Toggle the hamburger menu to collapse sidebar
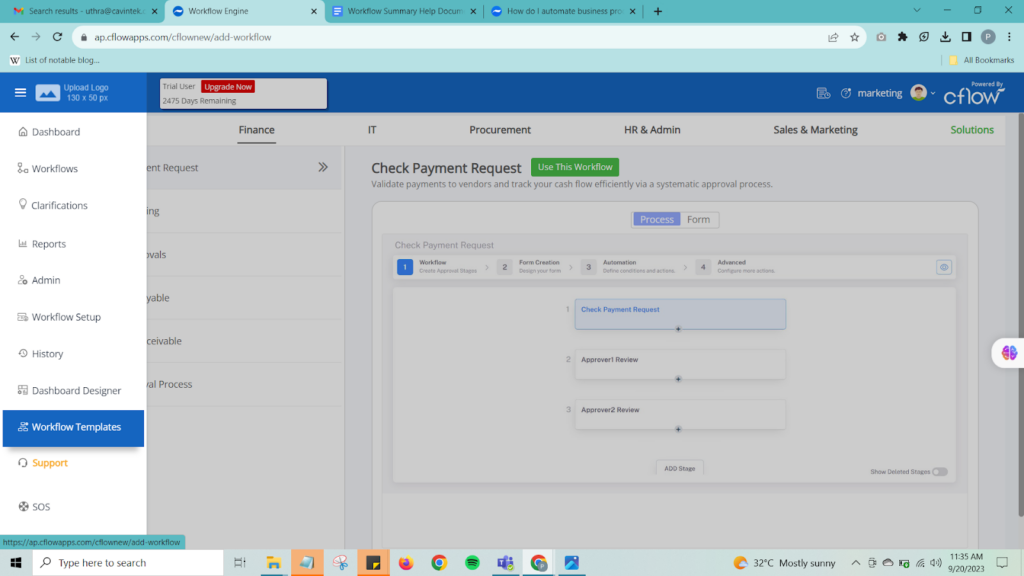The width and height of the screenshot is (1024, 576). coord(19,91)
